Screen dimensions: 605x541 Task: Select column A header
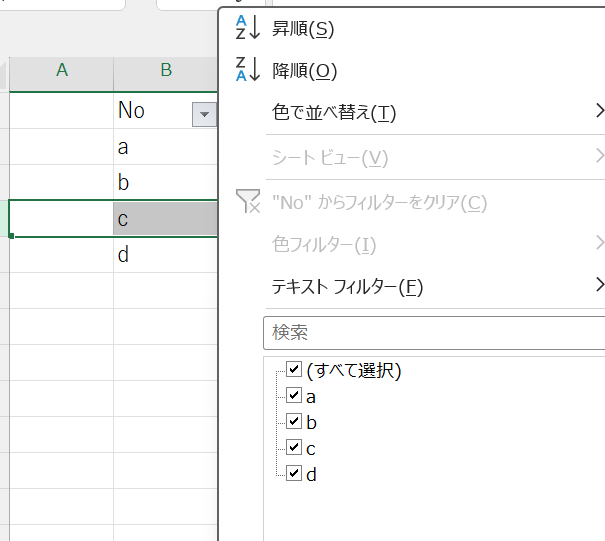[x=62, y=70]
